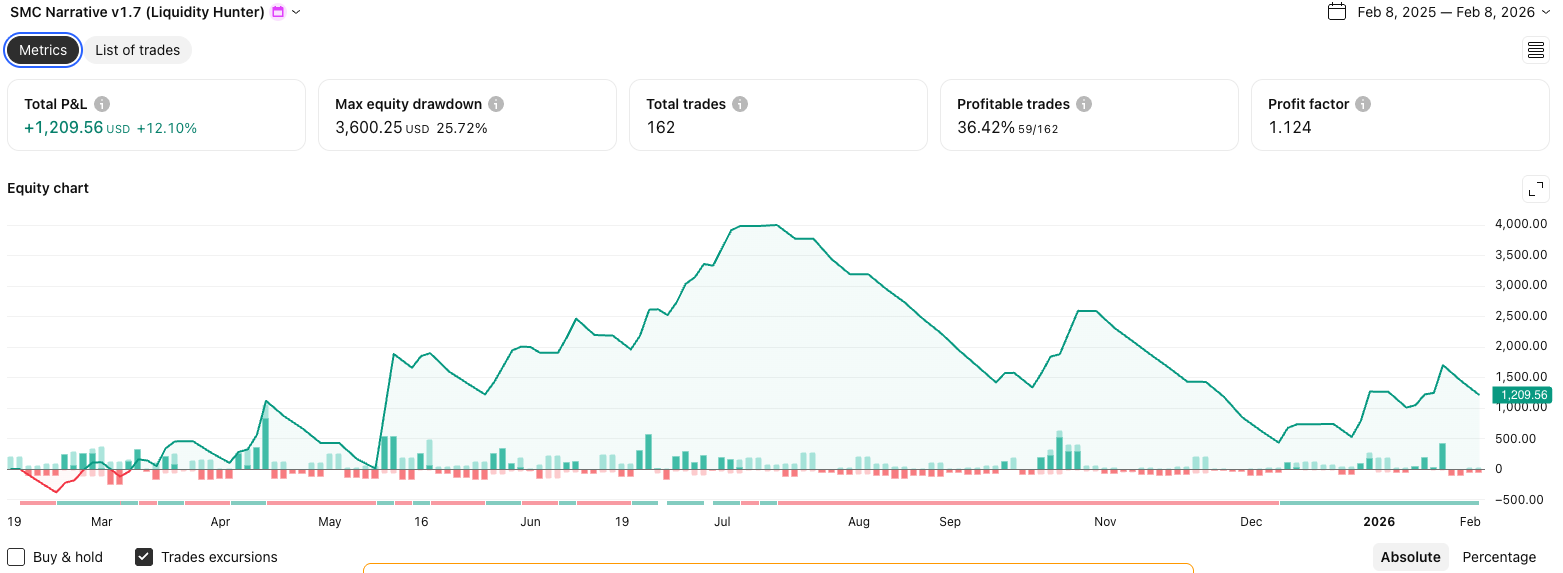Viewport: 1563px width, 573px height.
Task: Click the pink strategy icon beside title
Action: (x=278, y=12)
